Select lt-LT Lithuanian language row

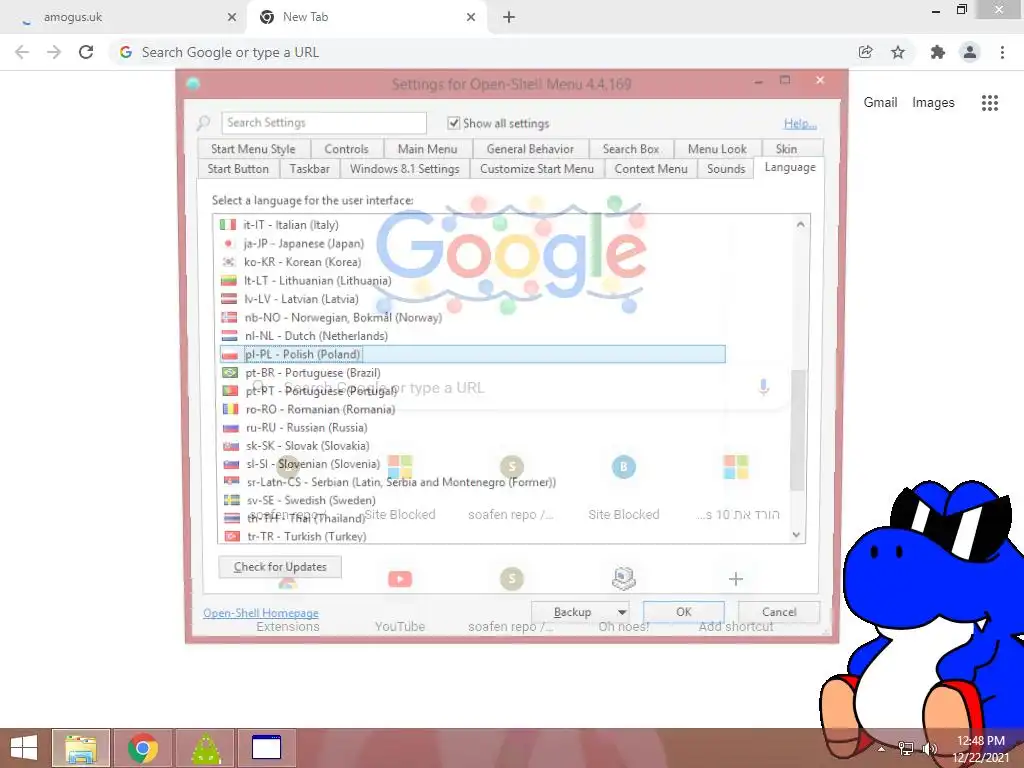pos(473,280)
